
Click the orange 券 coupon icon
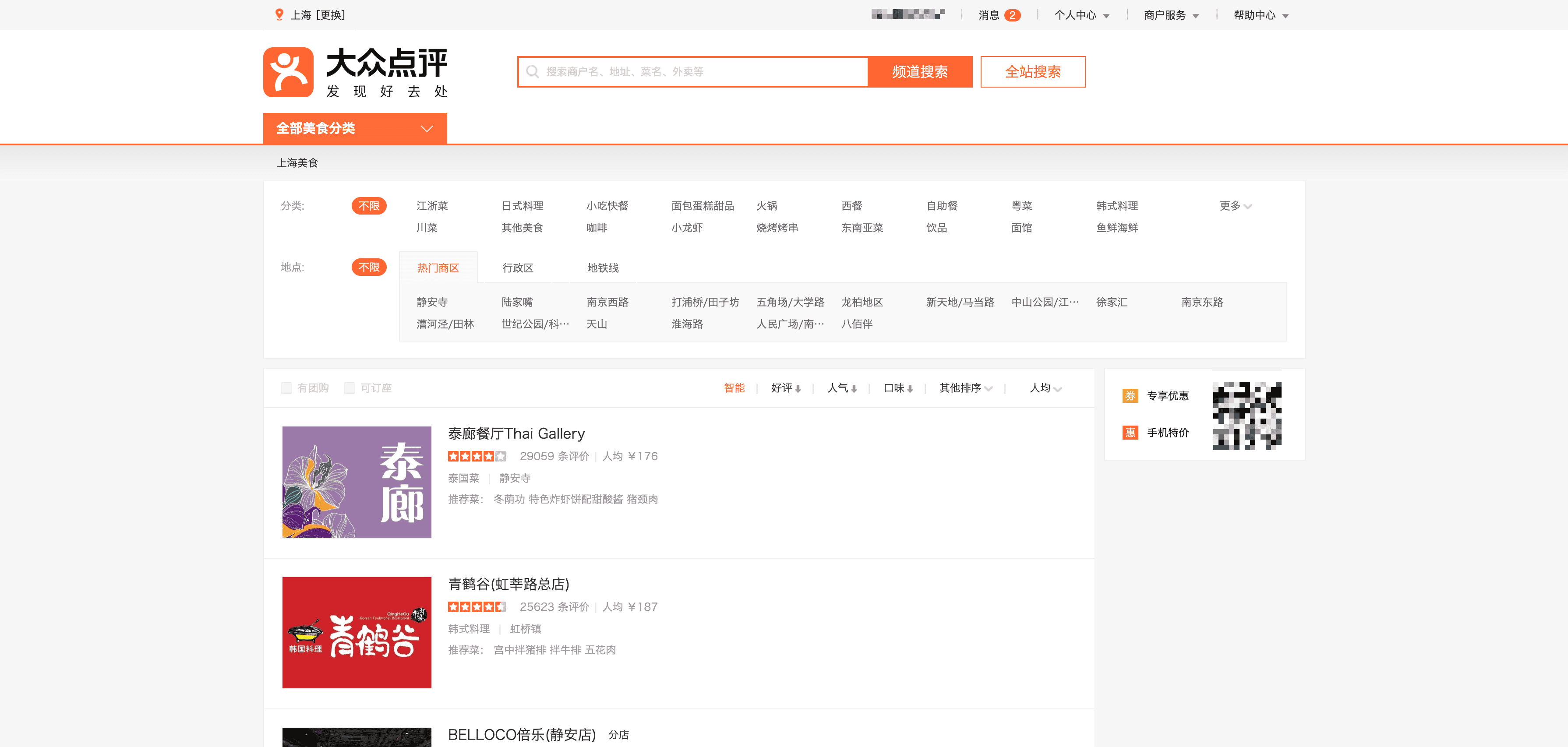1130,396
